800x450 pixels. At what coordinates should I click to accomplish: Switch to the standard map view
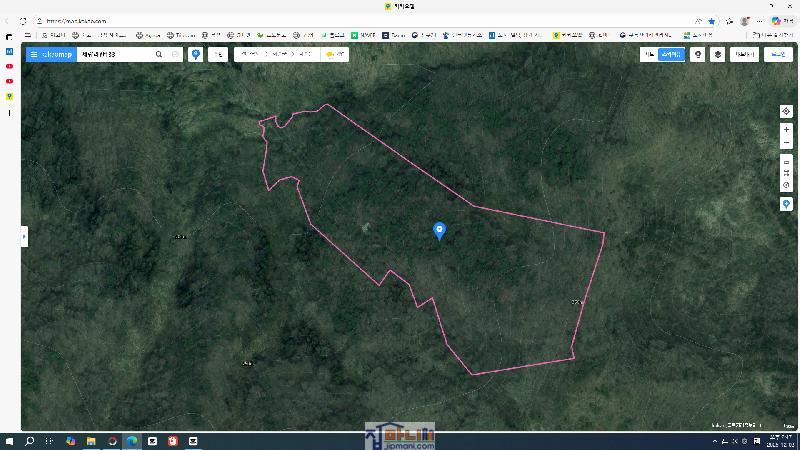[649, 55]
